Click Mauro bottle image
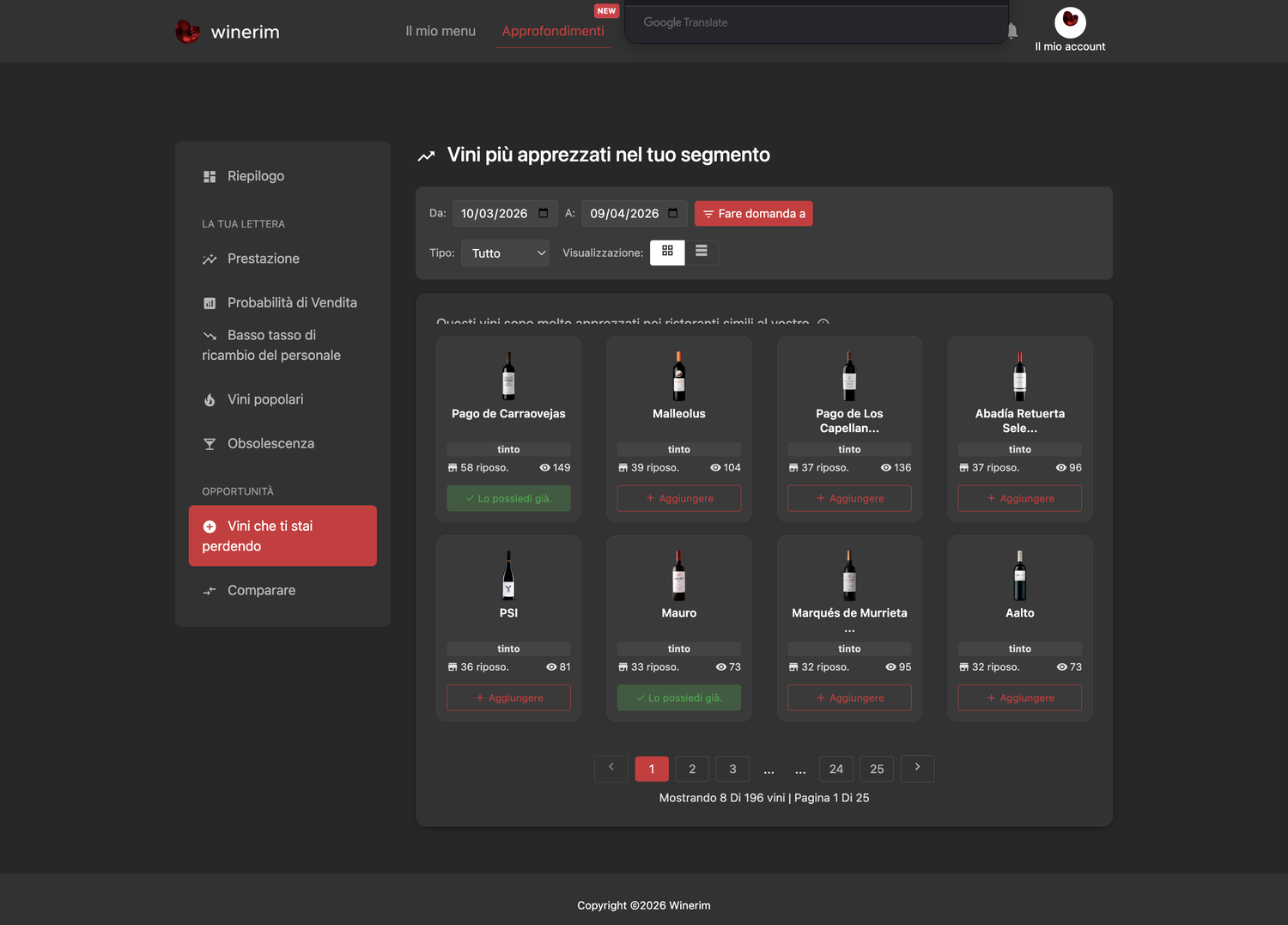The width and height of the screenshot is (1288, 925). tap(679, 575)
